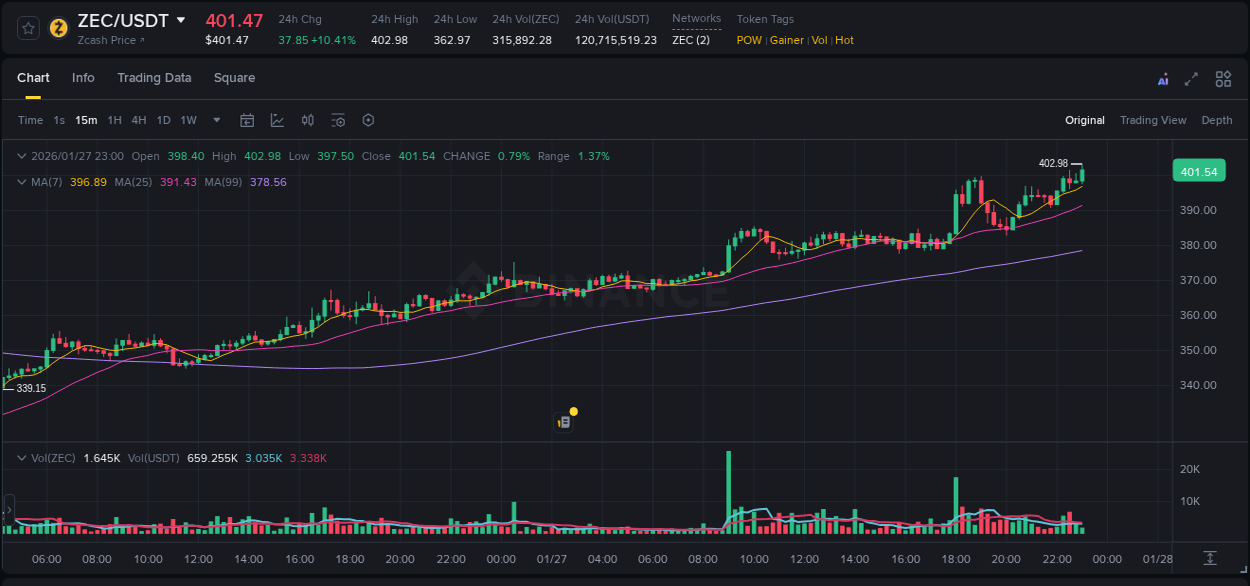This screenshot has height=586, width=1250.
Task: Select the 1D timeframe
Action: pos(163,120)
